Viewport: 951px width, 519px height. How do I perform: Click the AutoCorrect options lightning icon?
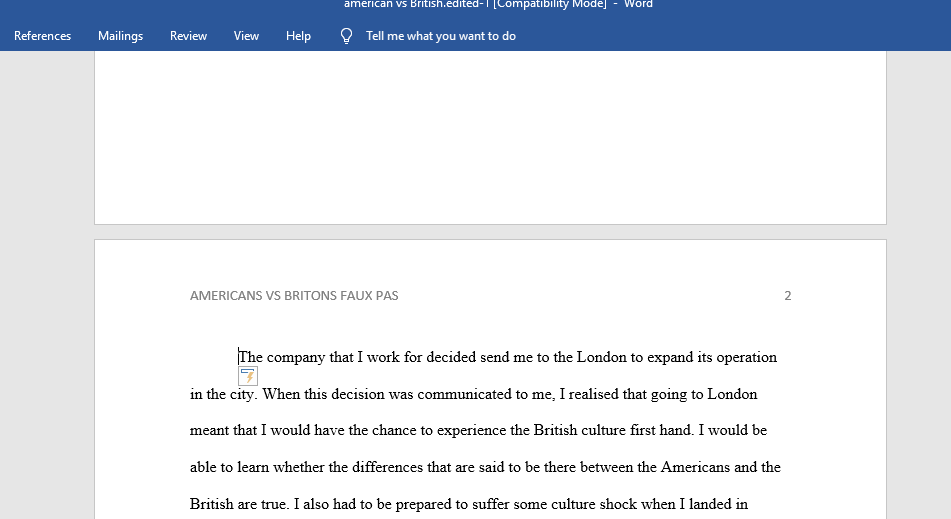coord(248,376)
